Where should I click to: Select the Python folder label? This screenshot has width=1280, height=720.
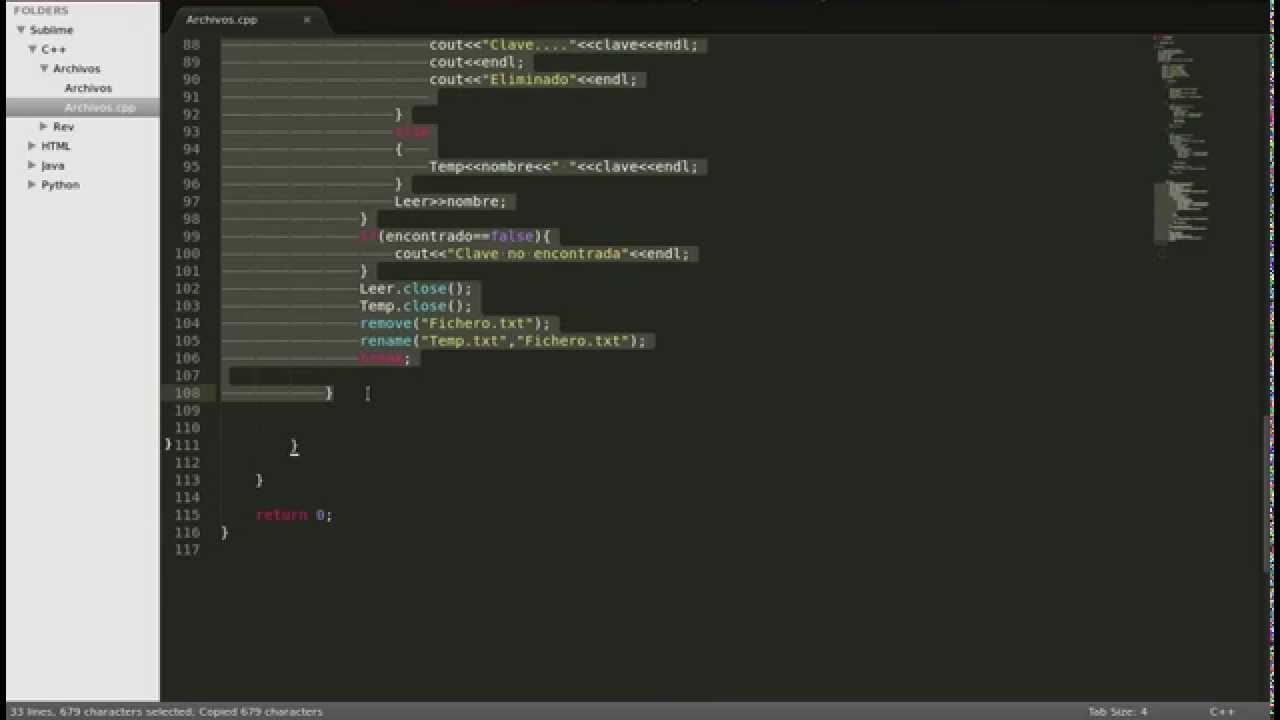click(x=60, y=185)
